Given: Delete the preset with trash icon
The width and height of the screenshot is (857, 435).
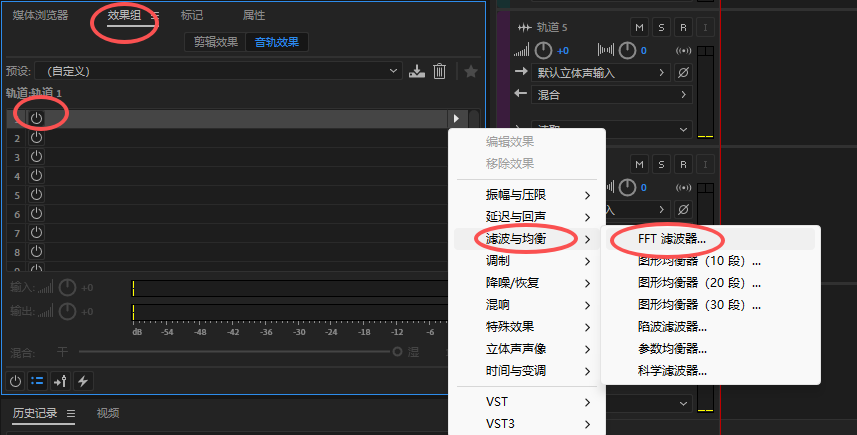Looking at the screenshot, I should [439, 71].
